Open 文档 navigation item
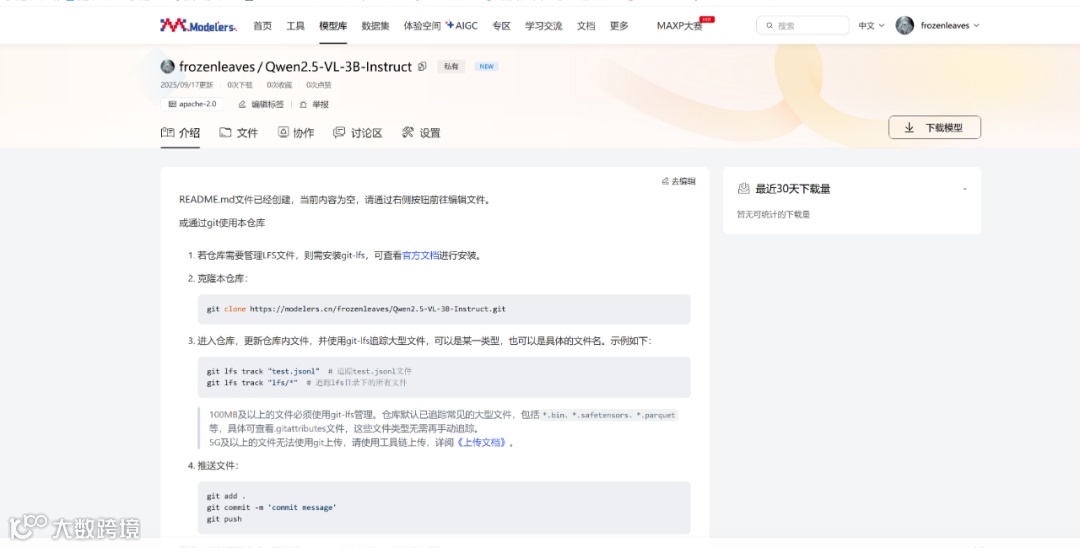This screenshot has height=548, width=1080. [586, 25]
